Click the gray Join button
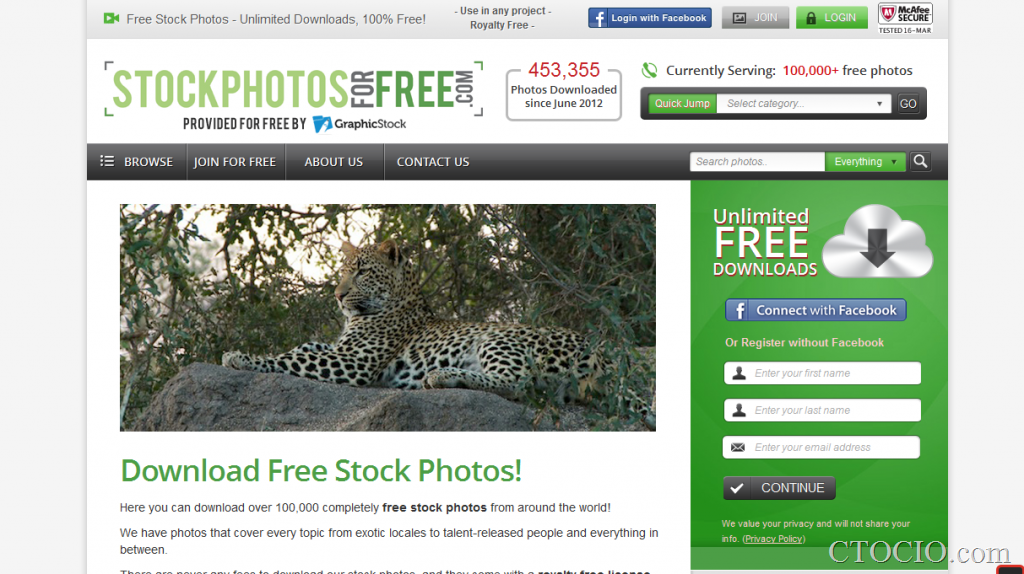Viewport: 1024px width, 574px height. click(x=755, y=18)
